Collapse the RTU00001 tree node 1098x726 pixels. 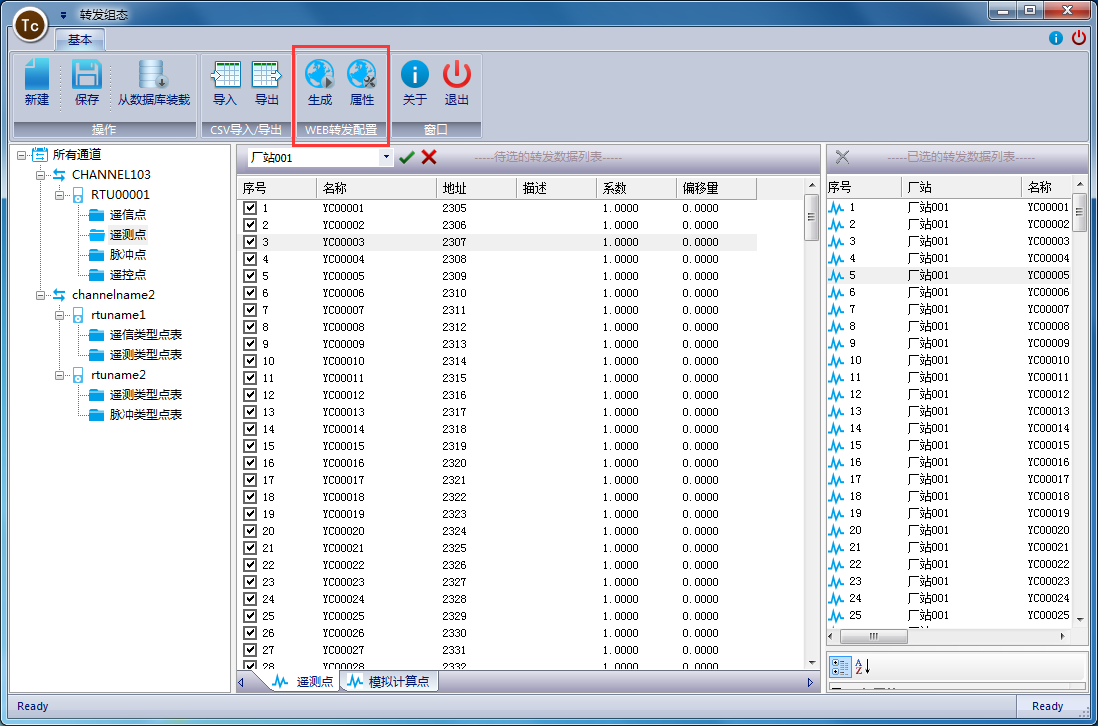[60, 195]
